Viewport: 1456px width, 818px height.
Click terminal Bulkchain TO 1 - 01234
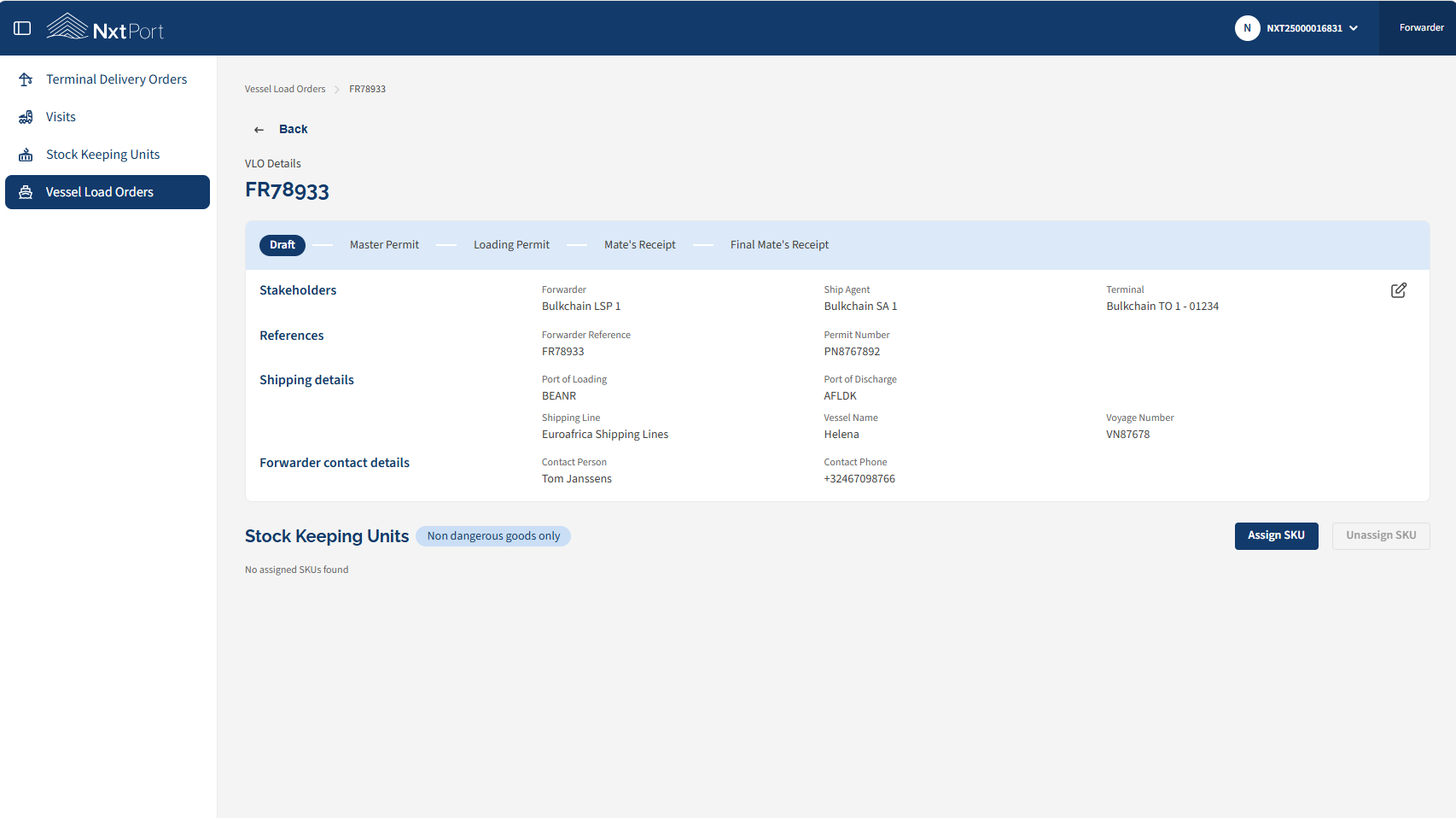coord(1162,307)
